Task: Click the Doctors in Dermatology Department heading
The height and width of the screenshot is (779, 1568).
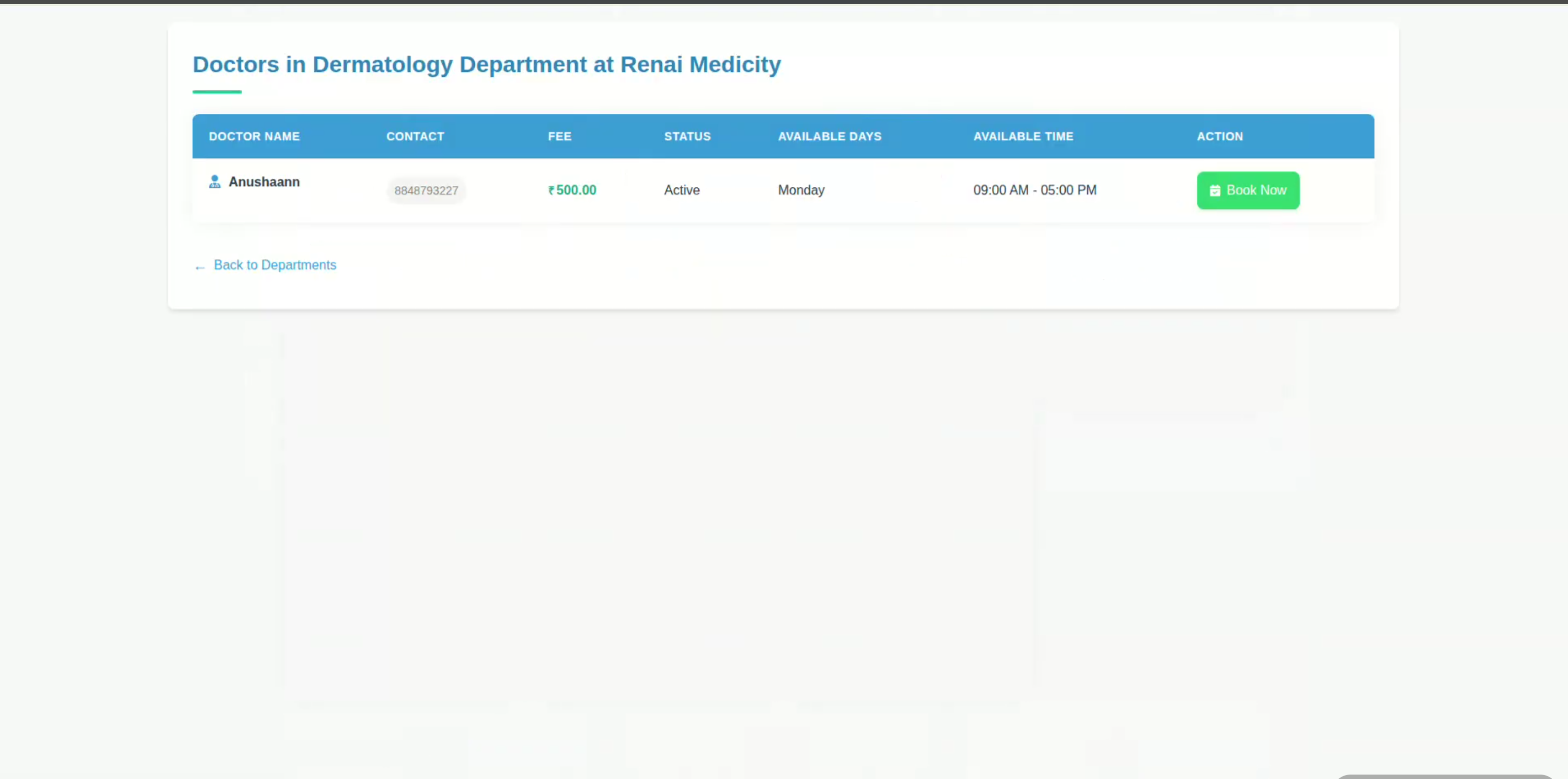Action: (x=487, y=65)
